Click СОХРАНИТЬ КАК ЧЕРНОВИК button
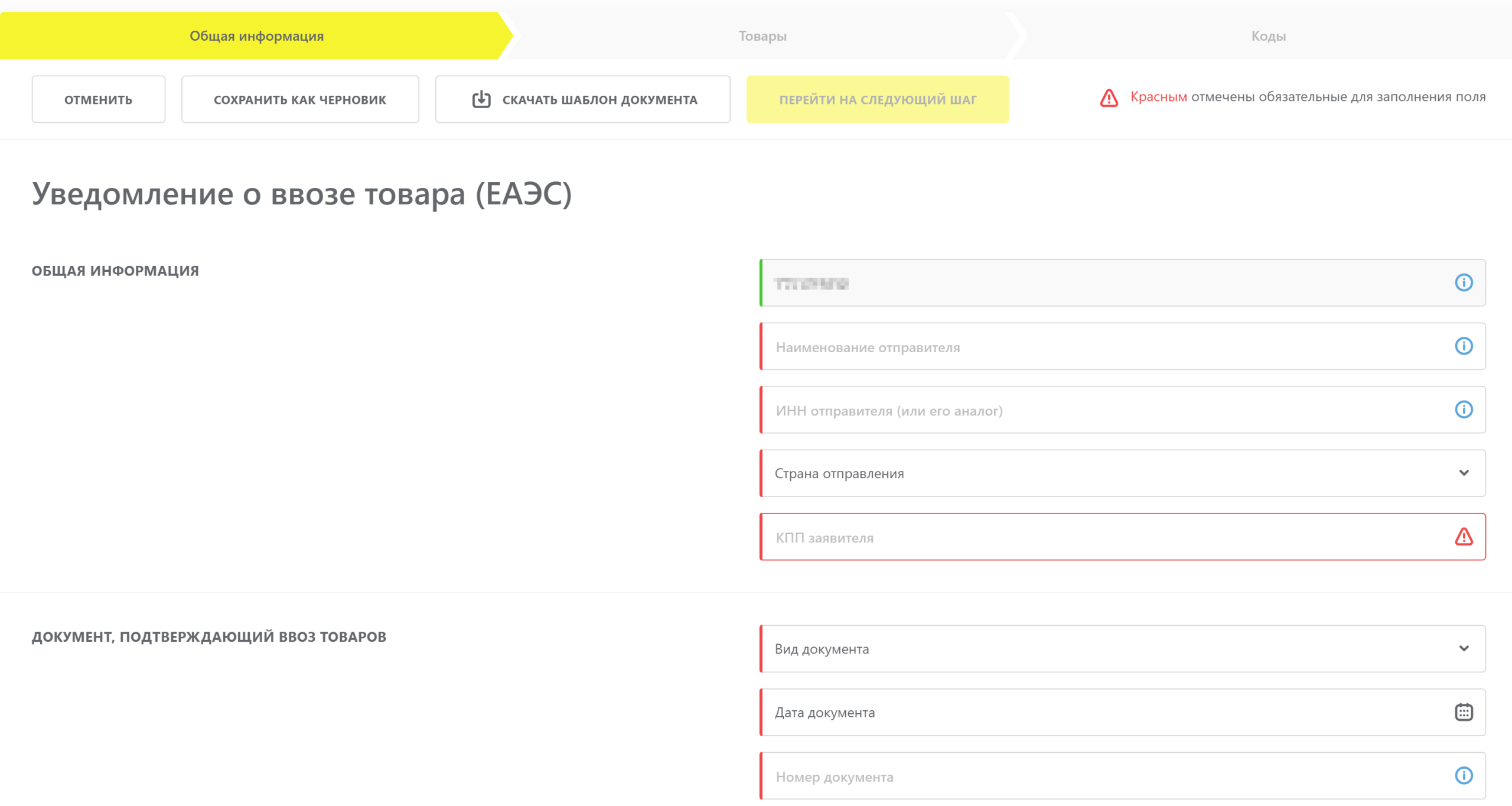 (x=300, y=99)
